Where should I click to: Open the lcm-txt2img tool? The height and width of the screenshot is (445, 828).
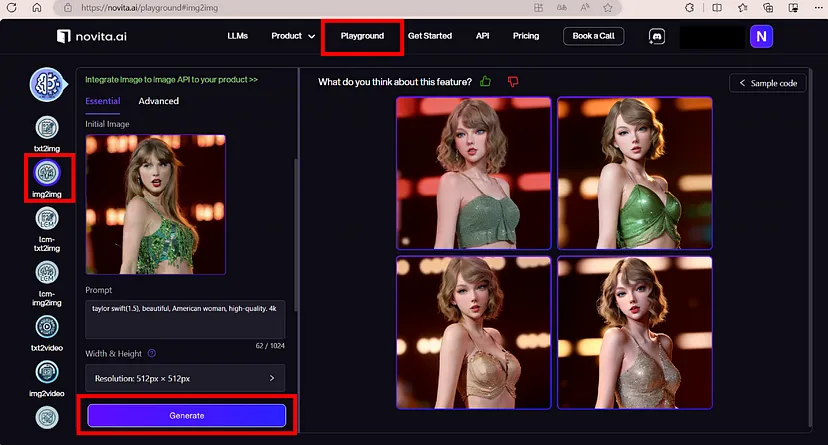coord(47,219)
